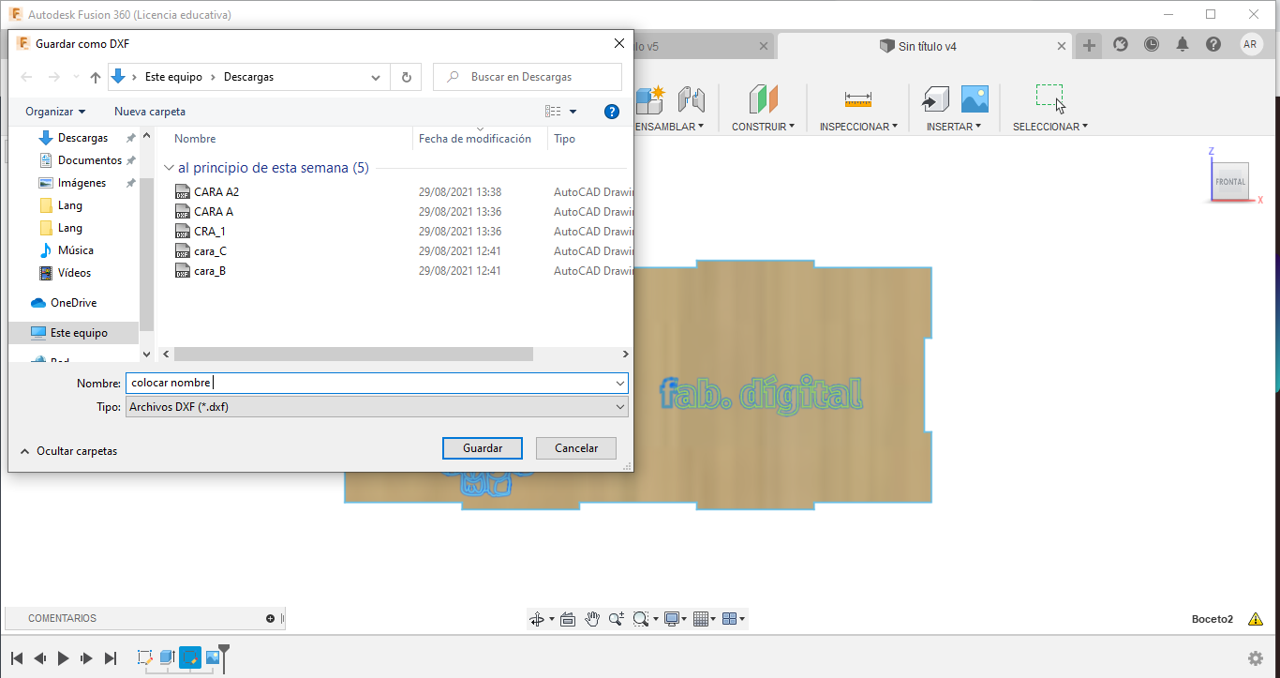The height and width of the screenshot is (678, 1280).
Task: Switch to the Sin título v4 tab
Action: click(x=926, y=46)
